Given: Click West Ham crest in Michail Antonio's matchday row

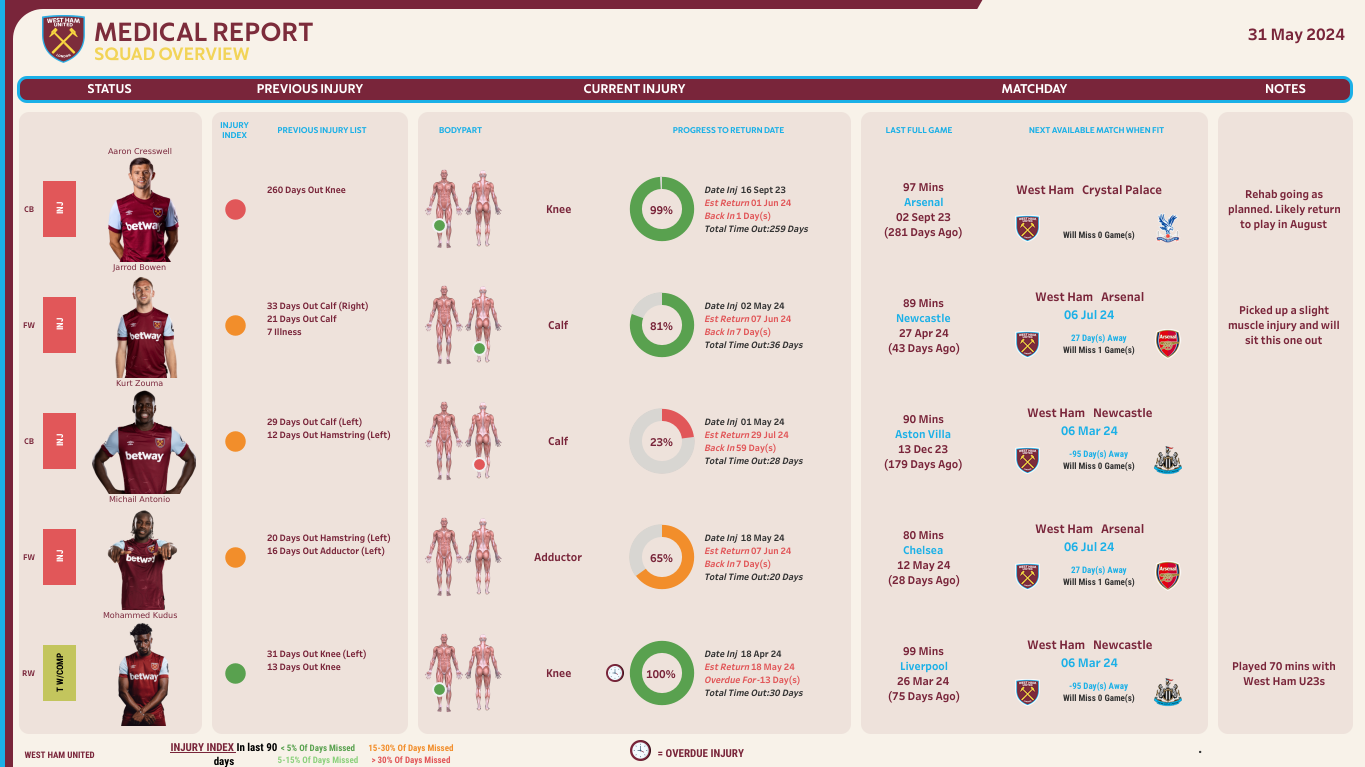Looking at the screenshot, I should 1027,576.
